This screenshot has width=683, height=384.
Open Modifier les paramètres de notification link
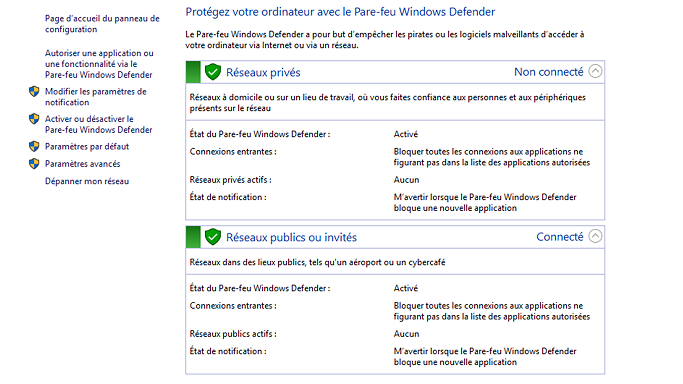(96, 97)
